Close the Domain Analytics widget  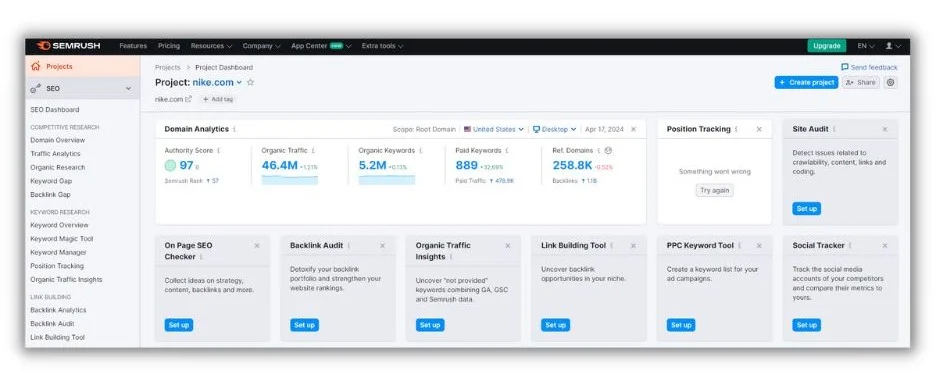point(633,129)
